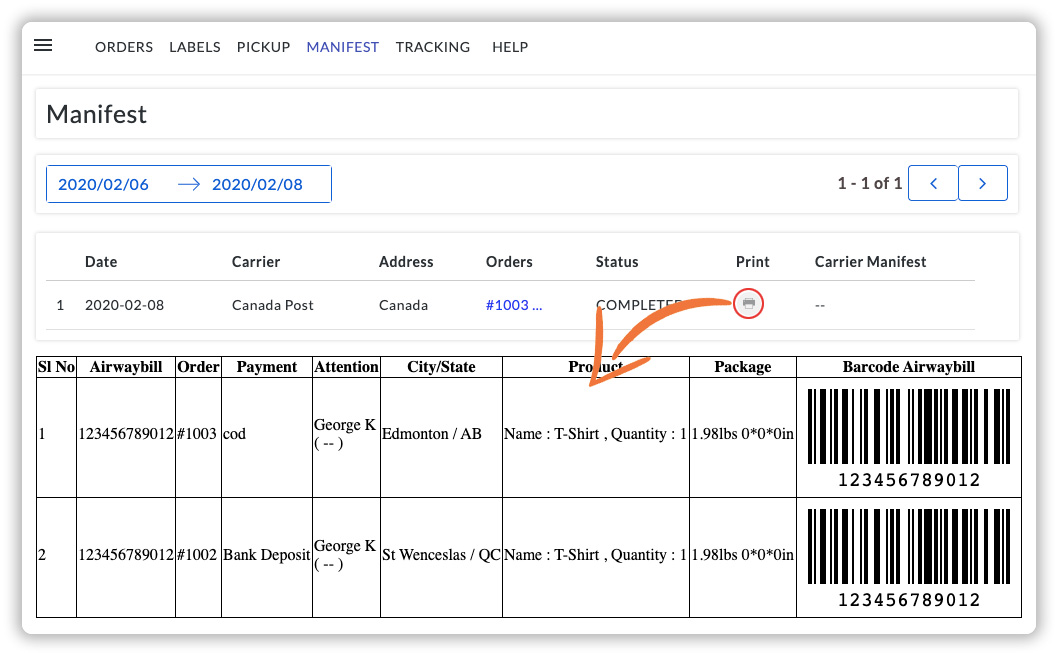Click the 2020-02-08 date cell
Screen dimensions: 1057x653
click(125, 305)
